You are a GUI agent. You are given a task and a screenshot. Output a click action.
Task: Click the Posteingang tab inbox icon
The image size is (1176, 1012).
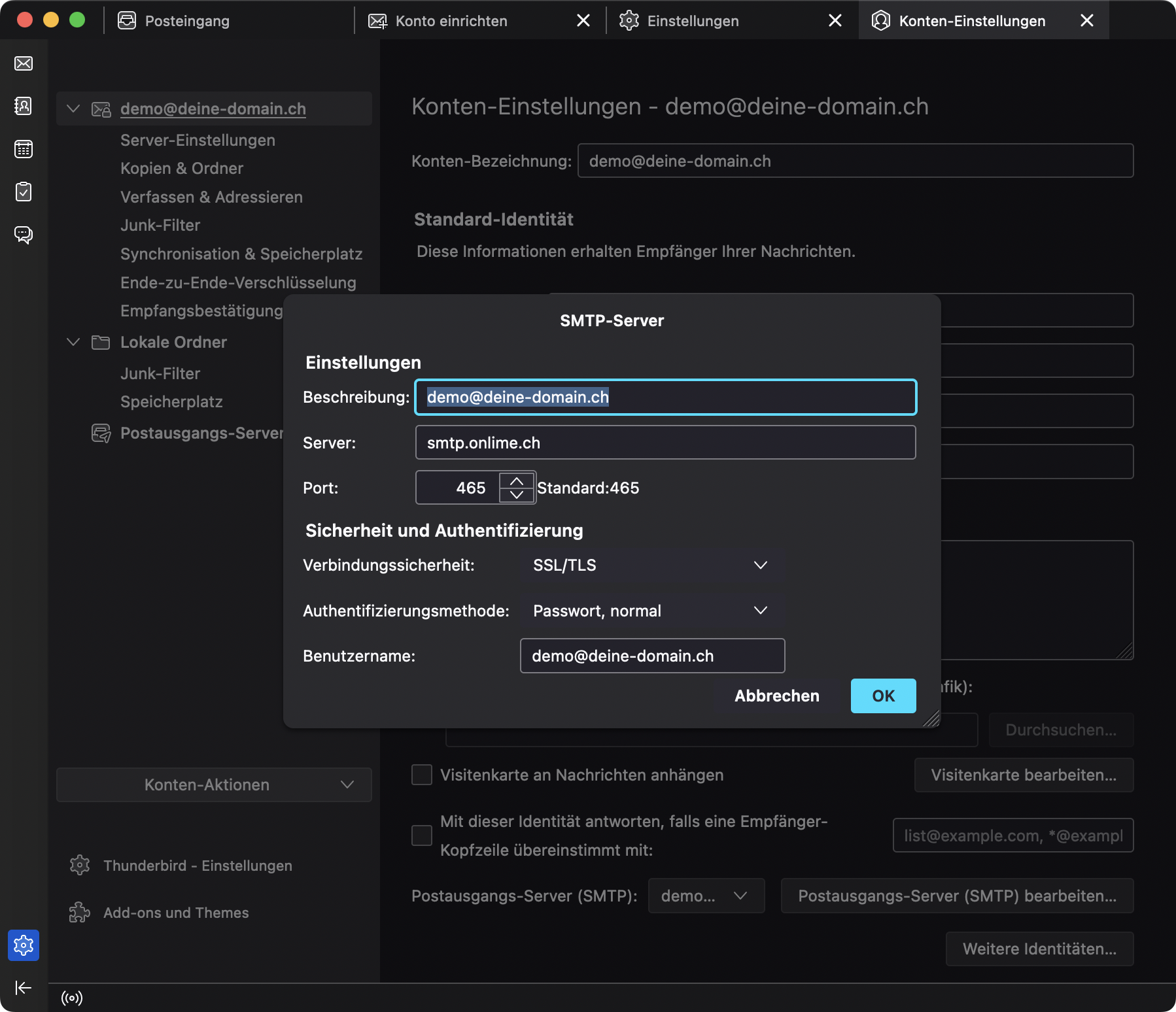click(127, 20)
